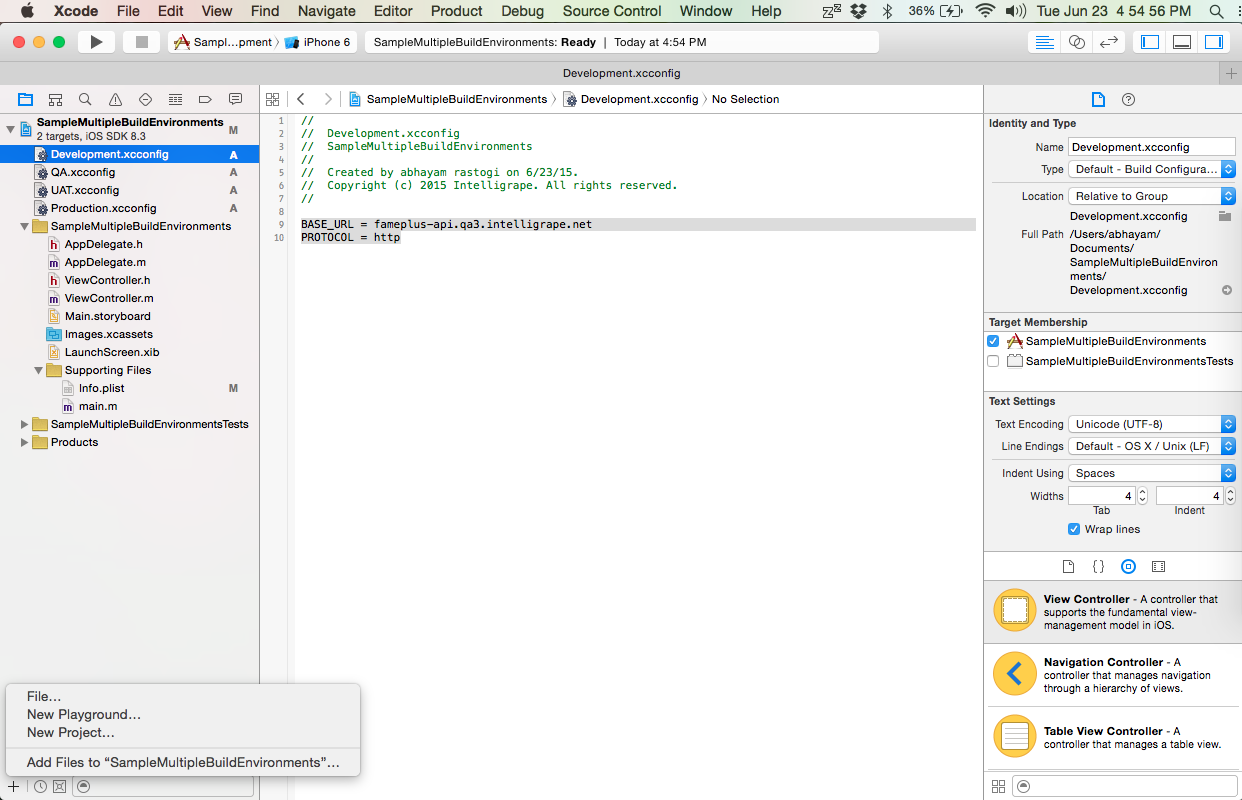Show the Project navigator
This screenshot has height=800, width=1242.
coord(26,99)
